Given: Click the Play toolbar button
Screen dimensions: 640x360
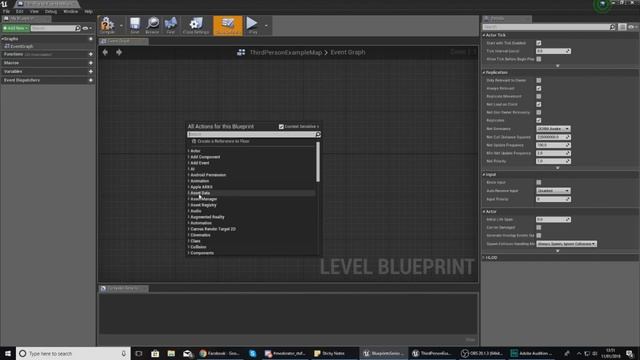Looking at the screenshot, I should point(252,25).
